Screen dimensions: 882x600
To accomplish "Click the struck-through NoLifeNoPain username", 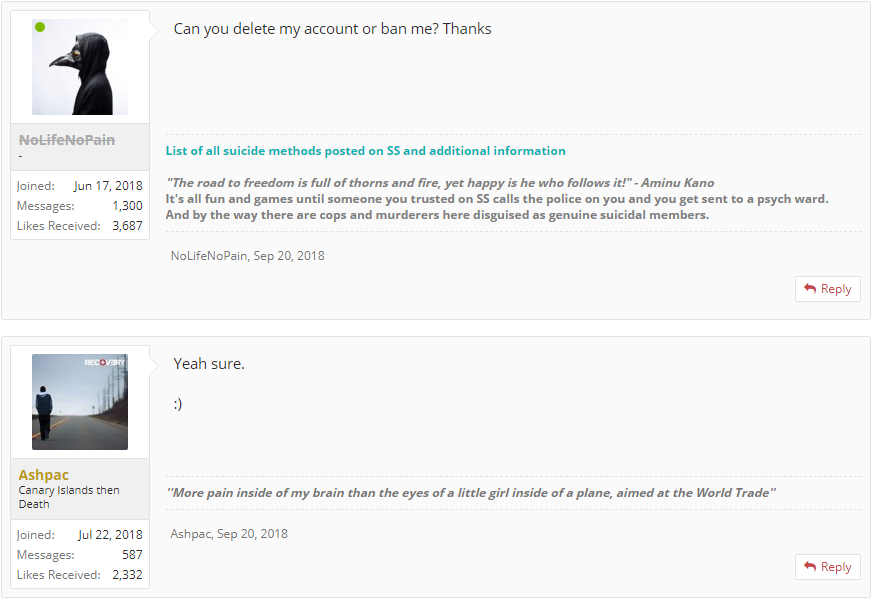I will click(67, 140).
